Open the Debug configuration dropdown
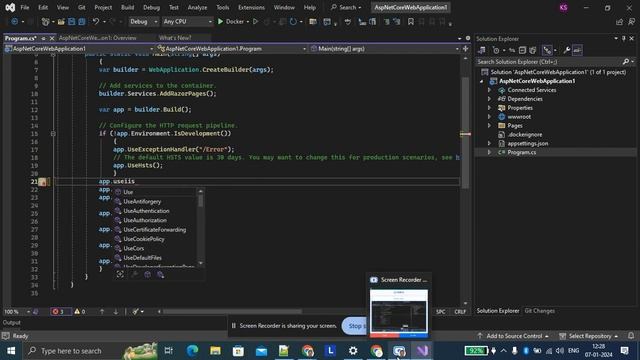Screen dimensions: 640x360 [143, 22]
